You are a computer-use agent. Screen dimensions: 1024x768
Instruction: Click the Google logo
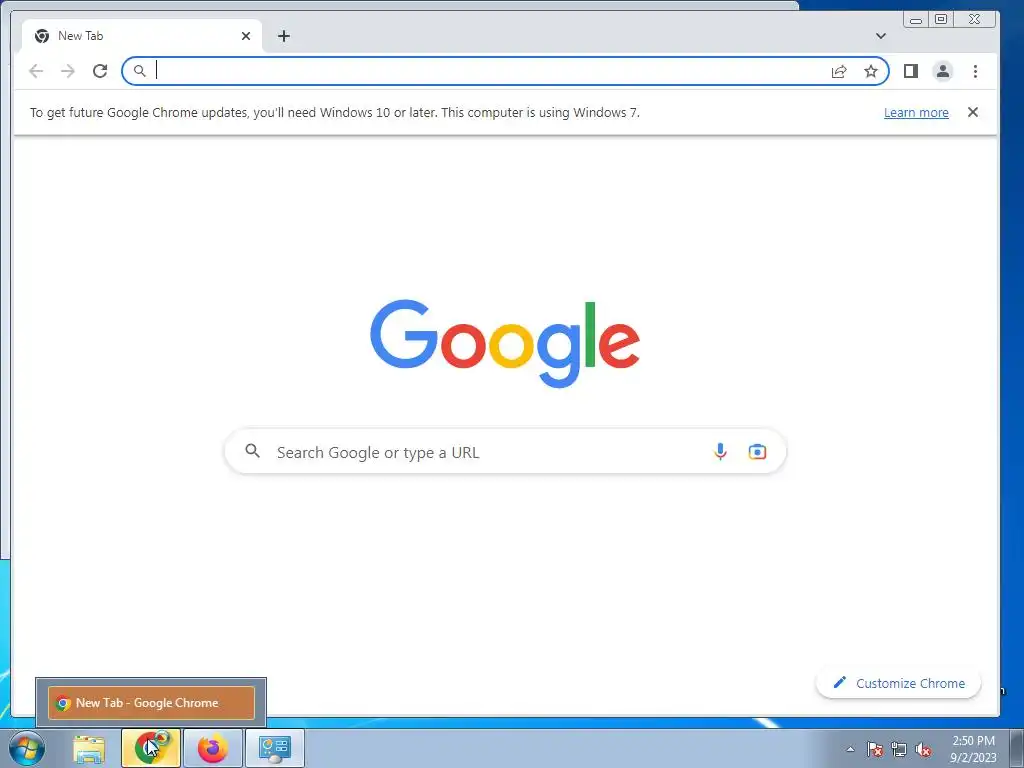pyautogui.click(x=505, y=343)
